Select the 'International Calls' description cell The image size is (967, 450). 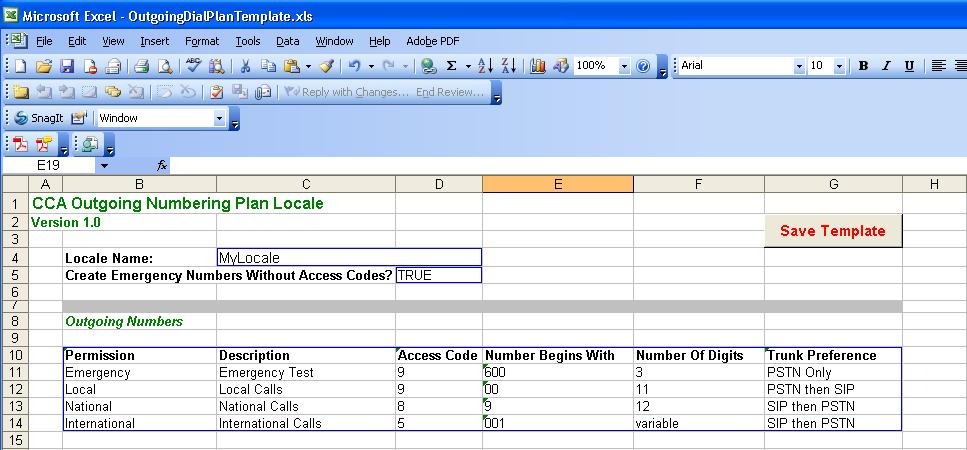point(306,423)
